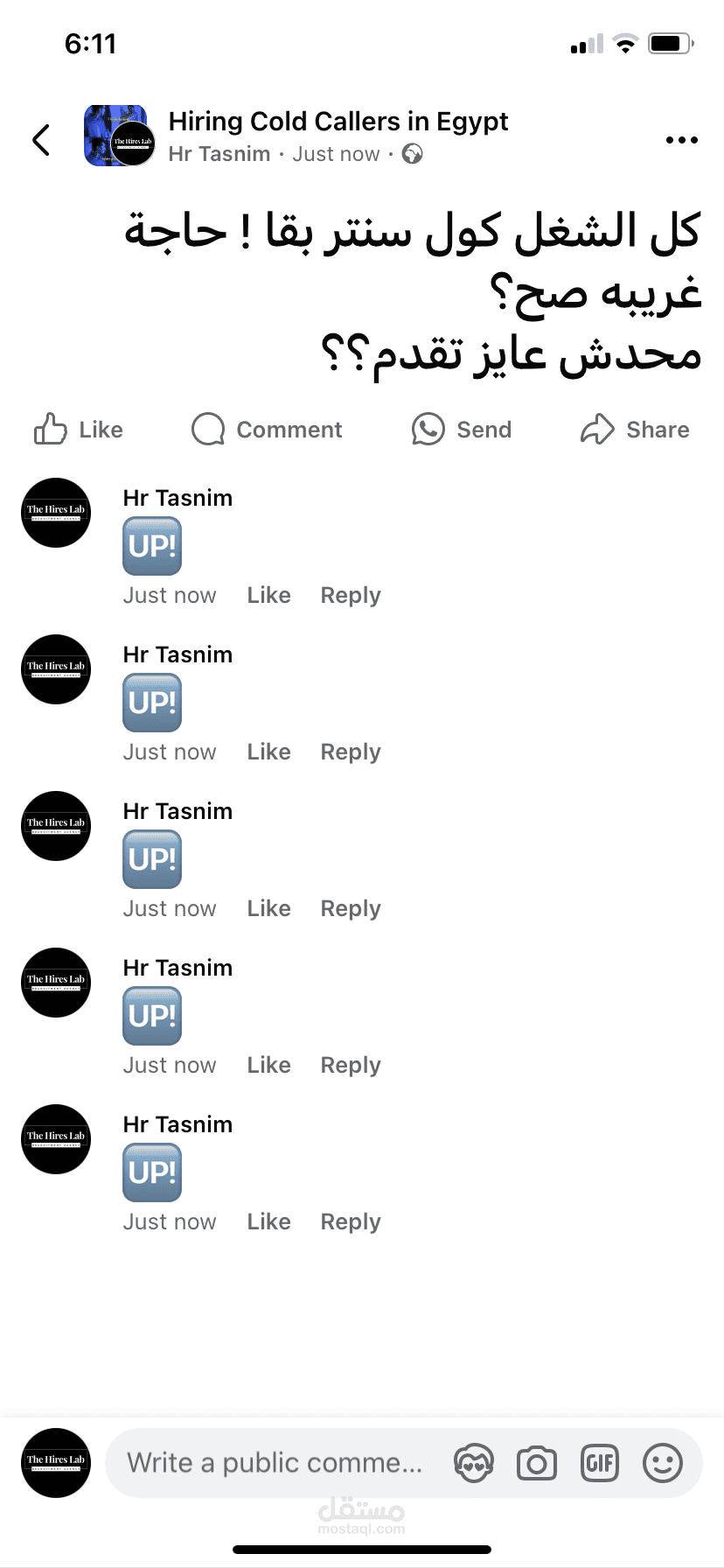Image resolution: width=724 pixels, height=1568 pixels.
Task: Open the three-dot post options menu
Action: click(x=681, y=140)
